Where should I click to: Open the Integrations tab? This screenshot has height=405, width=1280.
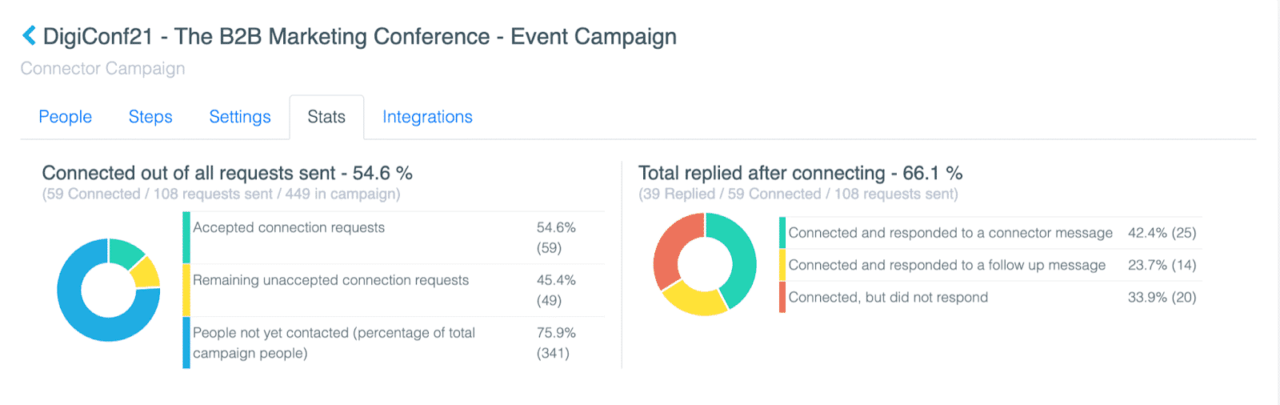coord(427,117)
